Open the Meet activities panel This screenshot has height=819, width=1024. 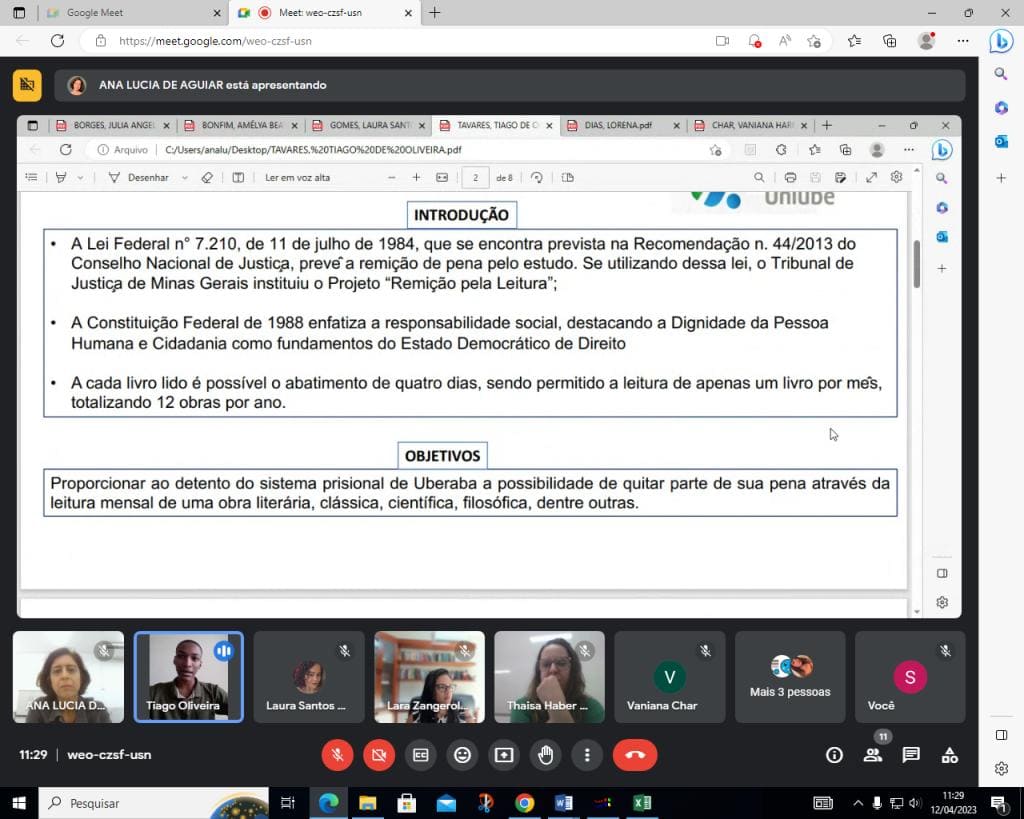(950, 755)
